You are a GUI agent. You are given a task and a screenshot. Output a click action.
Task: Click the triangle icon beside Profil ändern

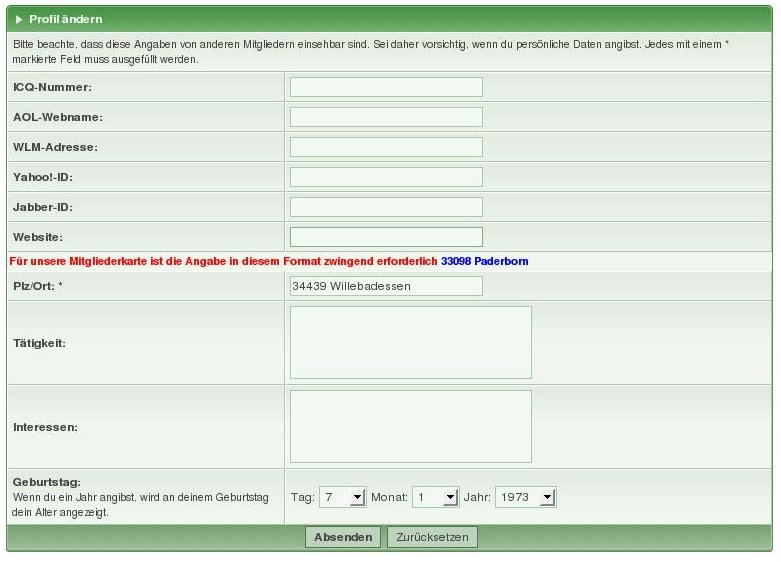19,19
